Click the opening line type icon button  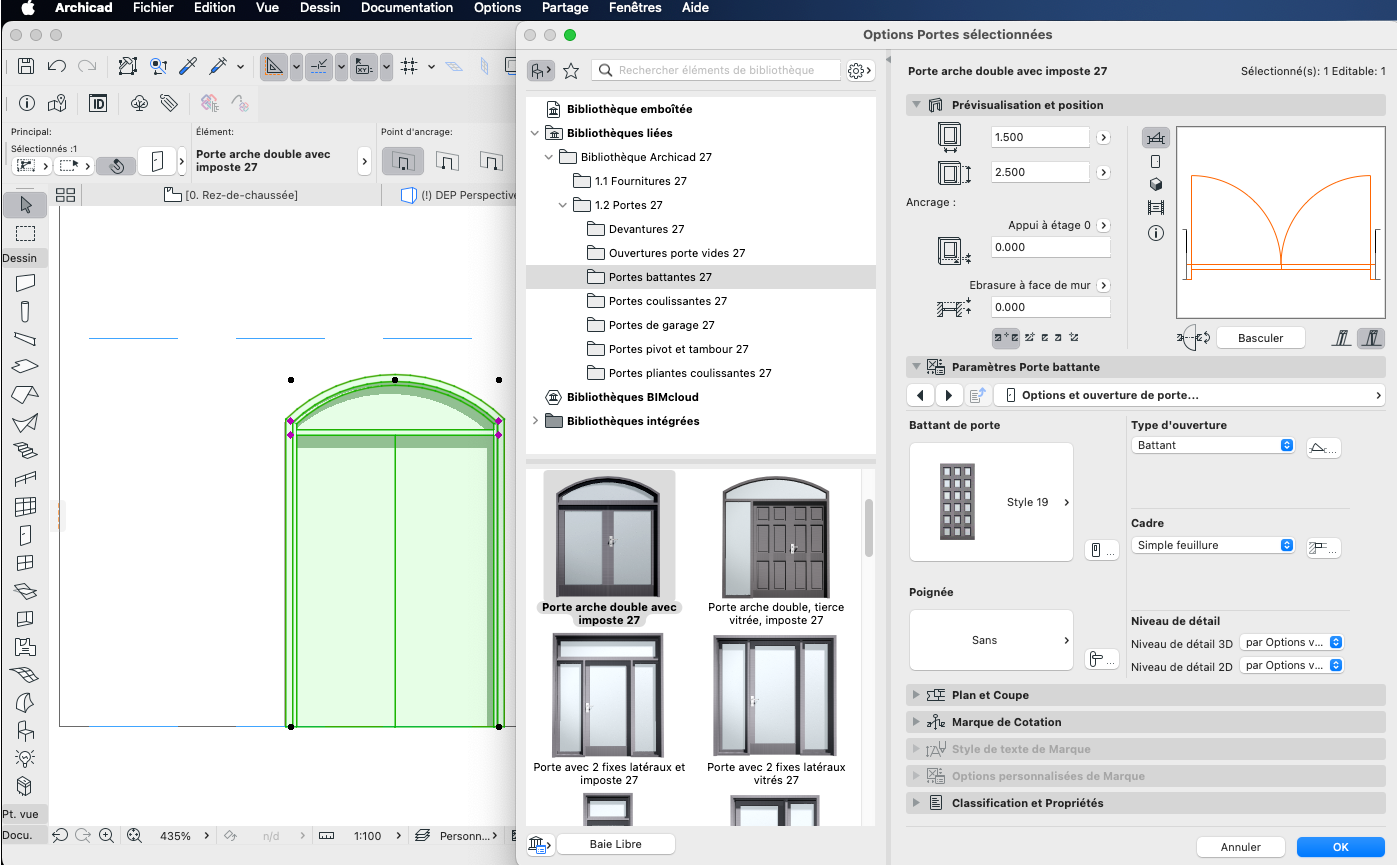[1324, 448]
